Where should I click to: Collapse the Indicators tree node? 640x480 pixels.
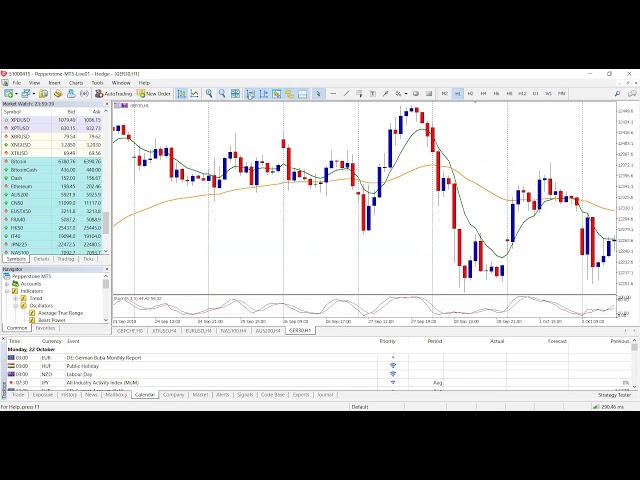coord(9,291)
